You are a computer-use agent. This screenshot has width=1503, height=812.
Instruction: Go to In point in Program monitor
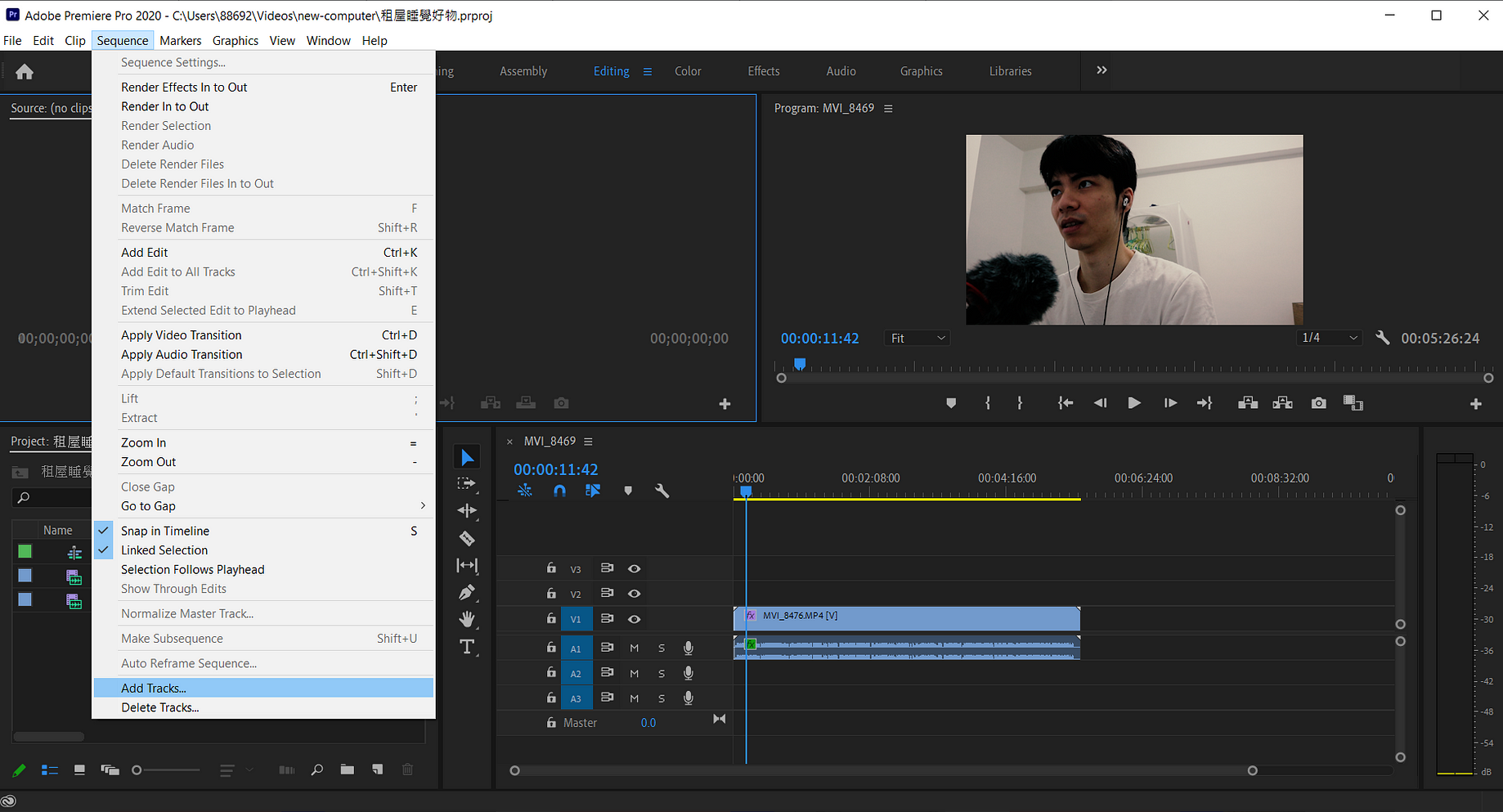(1065, 403)
